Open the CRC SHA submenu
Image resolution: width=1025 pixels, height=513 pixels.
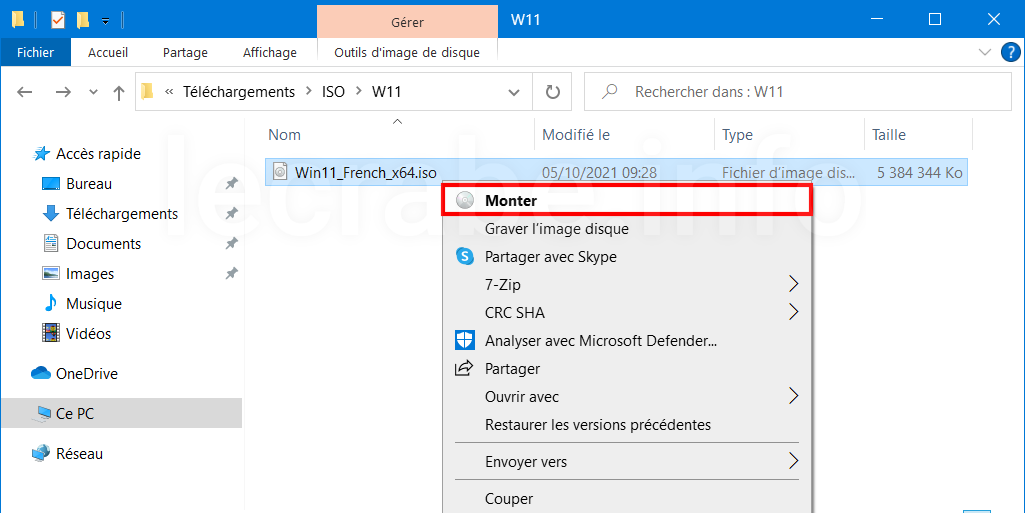pos(627,313)
